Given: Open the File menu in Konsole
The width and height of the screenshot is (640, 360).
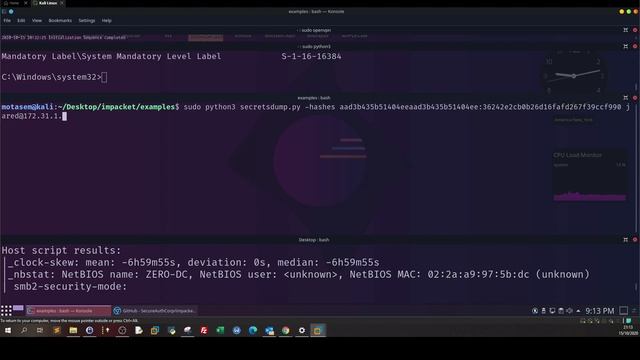Looking at the screenshot, I should pyautogui.click(x=7, y=20).
